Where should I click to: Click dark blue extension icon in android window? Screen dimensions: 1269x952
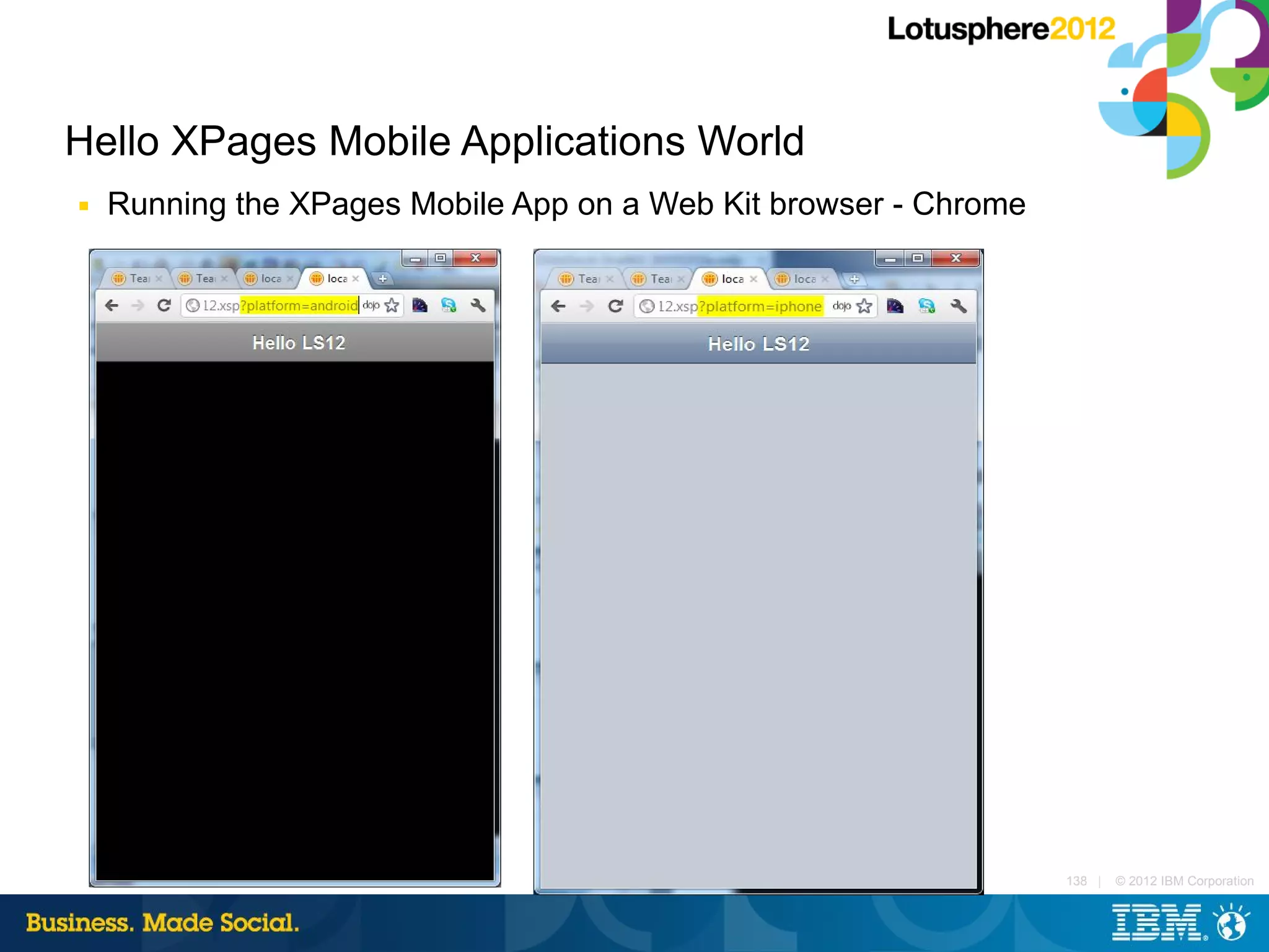[420, 305]
